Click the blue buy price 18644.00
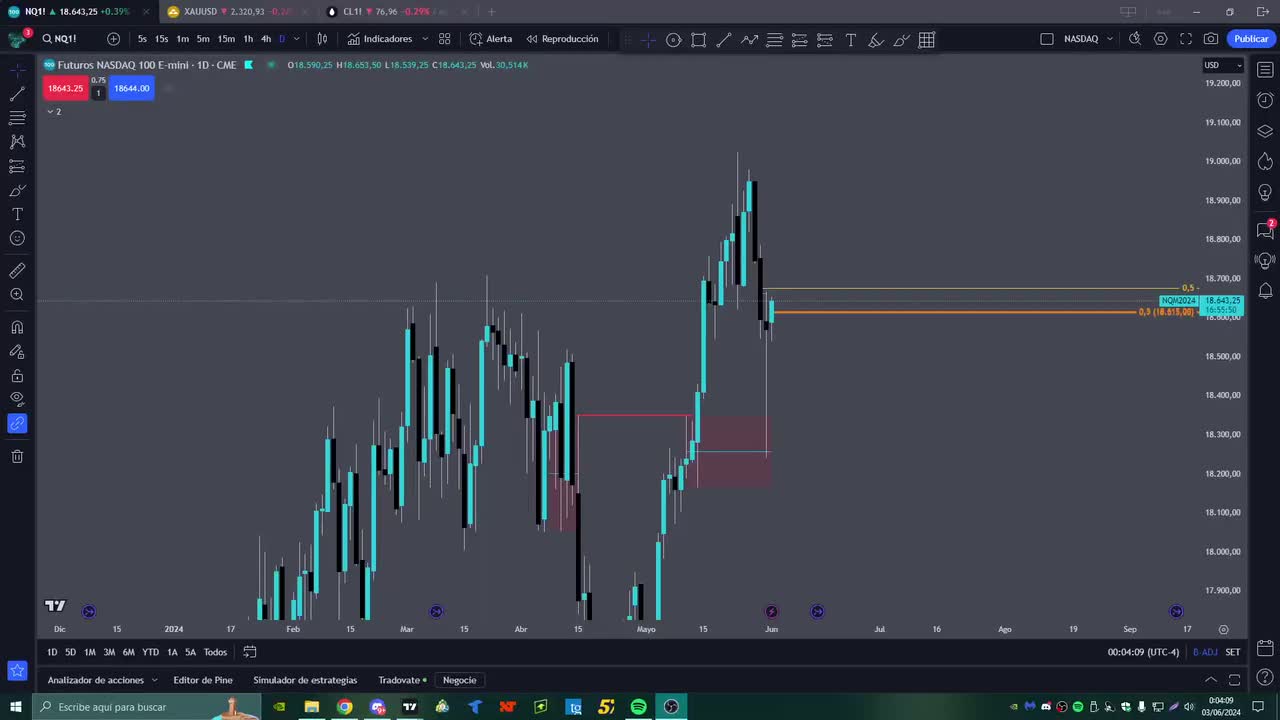 click(x=132, y=88)
